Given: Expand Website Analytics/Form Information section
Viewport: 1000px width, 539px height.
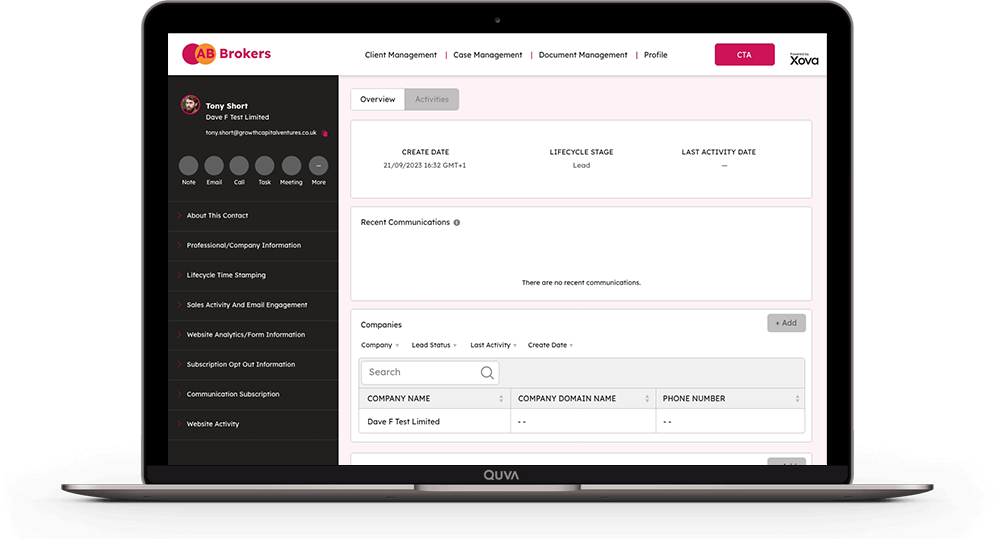Looking at the screenshot, I should tap(253, 335).
